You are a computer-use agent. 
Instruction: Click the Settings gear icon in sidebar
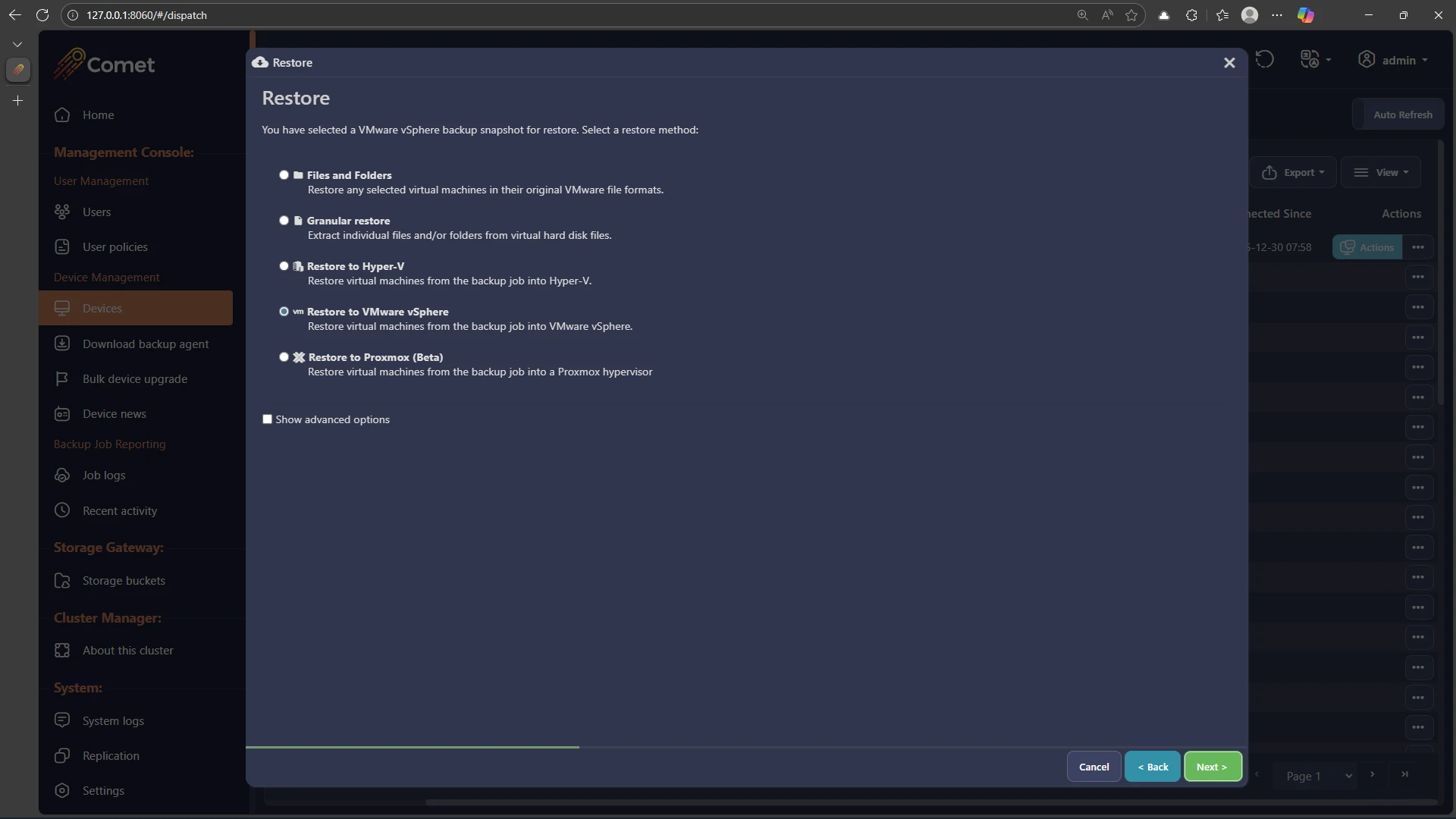coord(62,791)
